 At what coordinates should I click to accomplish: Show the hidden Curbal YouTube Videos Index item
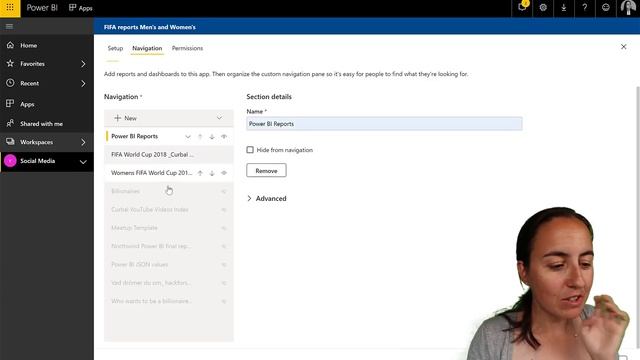[x=224, y=210]
